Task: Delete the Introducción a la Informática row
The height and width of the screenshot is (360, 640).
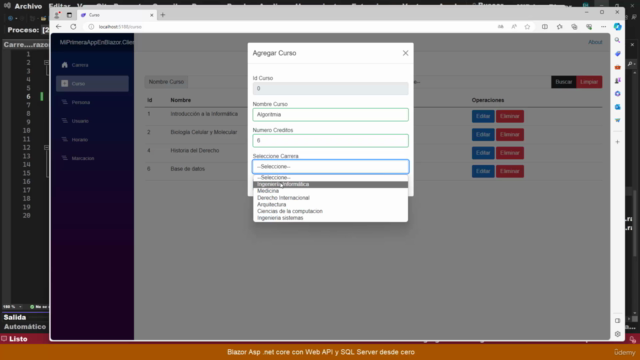Action: 510,116
